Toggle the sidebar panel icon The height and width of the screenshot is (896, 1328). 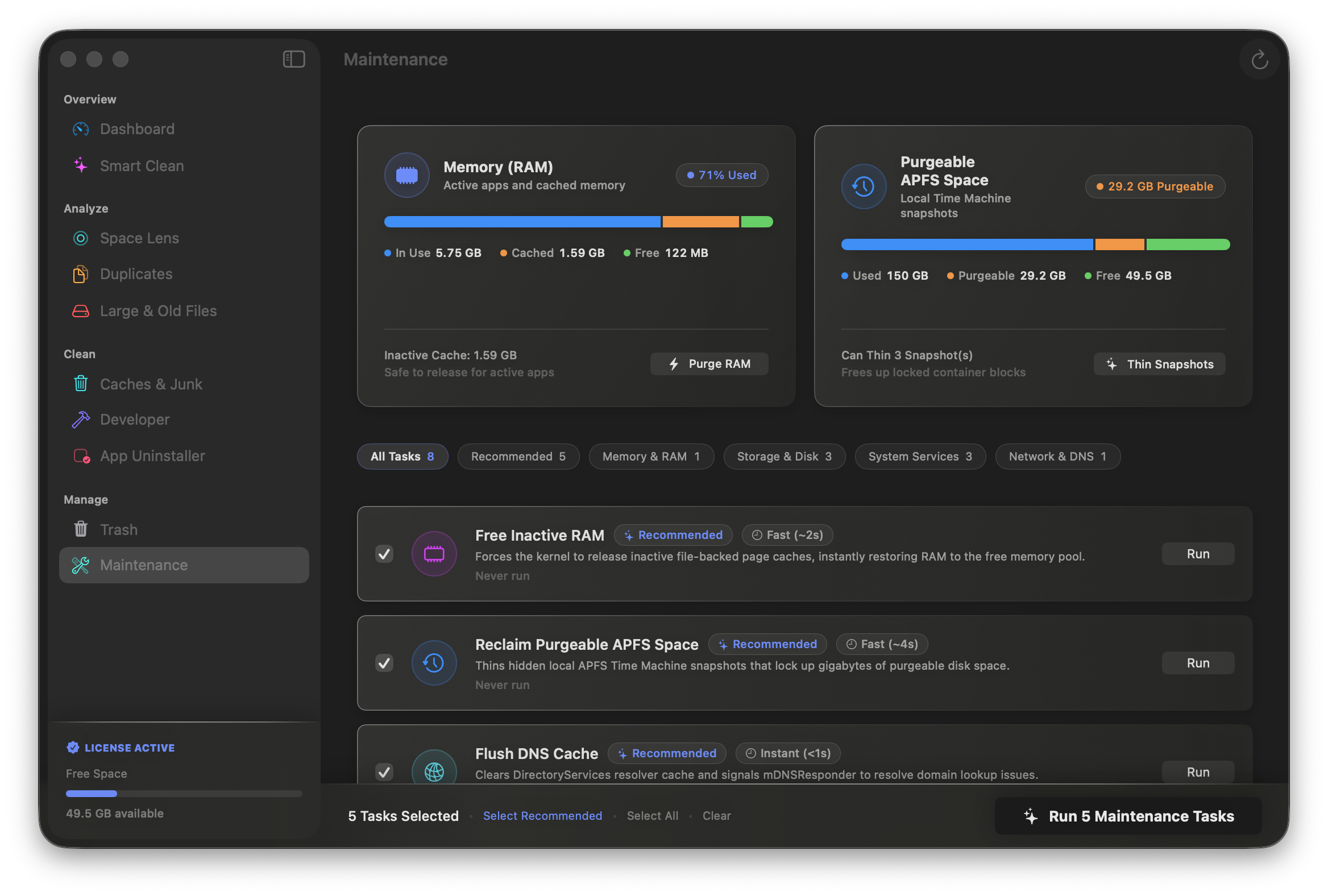coord(294,59)
